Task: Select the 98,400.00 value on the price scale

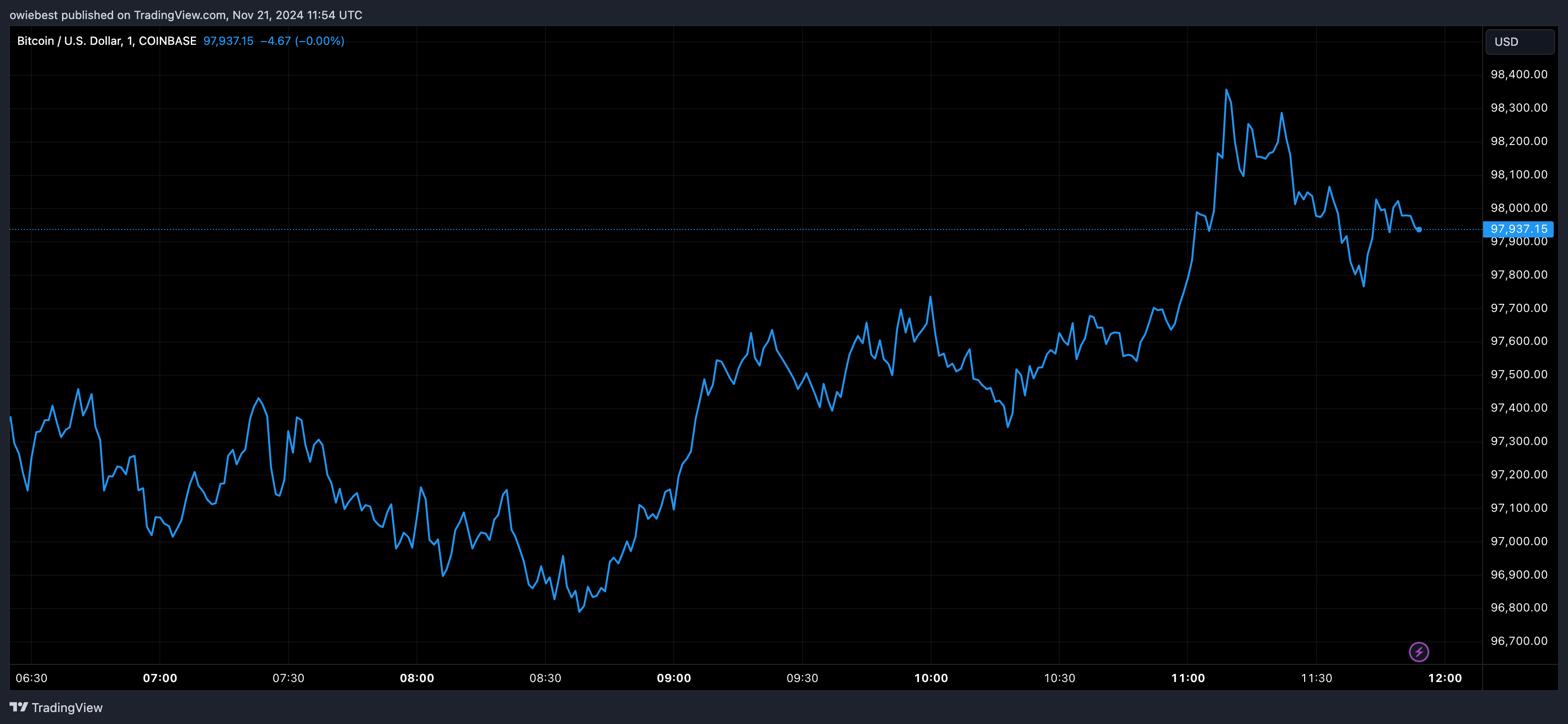Action: tap(1520, 73)
